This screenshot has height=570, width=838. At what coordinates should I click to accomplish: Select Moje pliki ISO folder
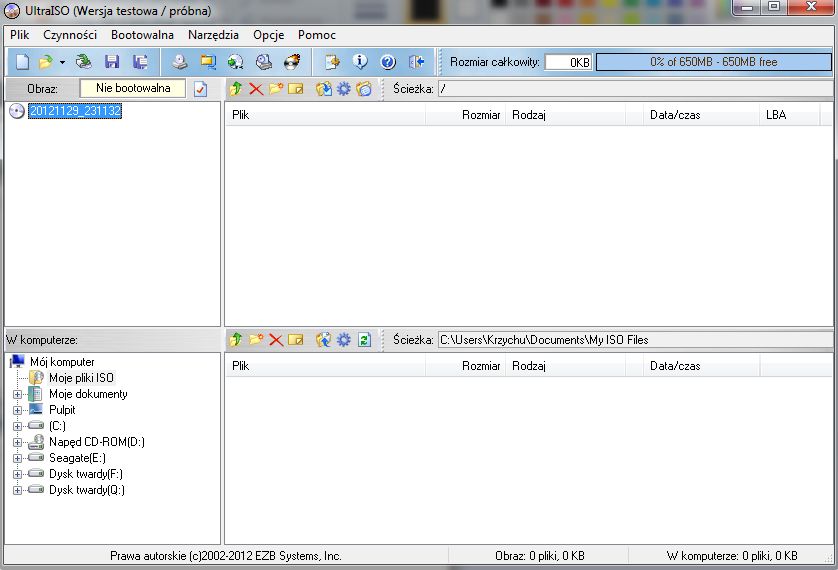(81, 378)
